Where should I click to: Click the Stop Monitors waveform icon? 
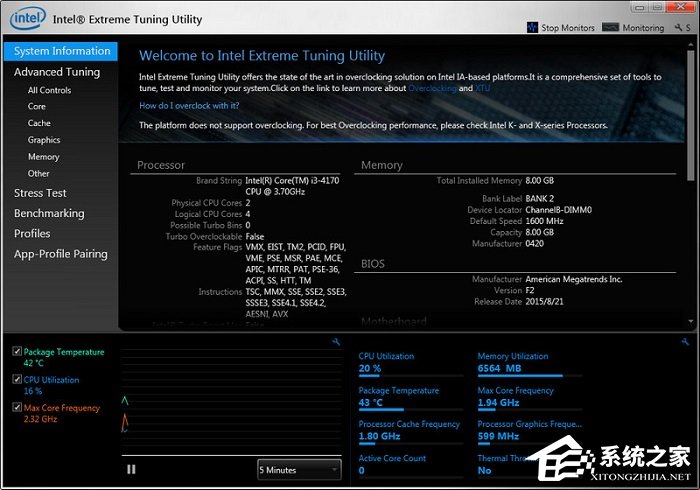(532, 27)
